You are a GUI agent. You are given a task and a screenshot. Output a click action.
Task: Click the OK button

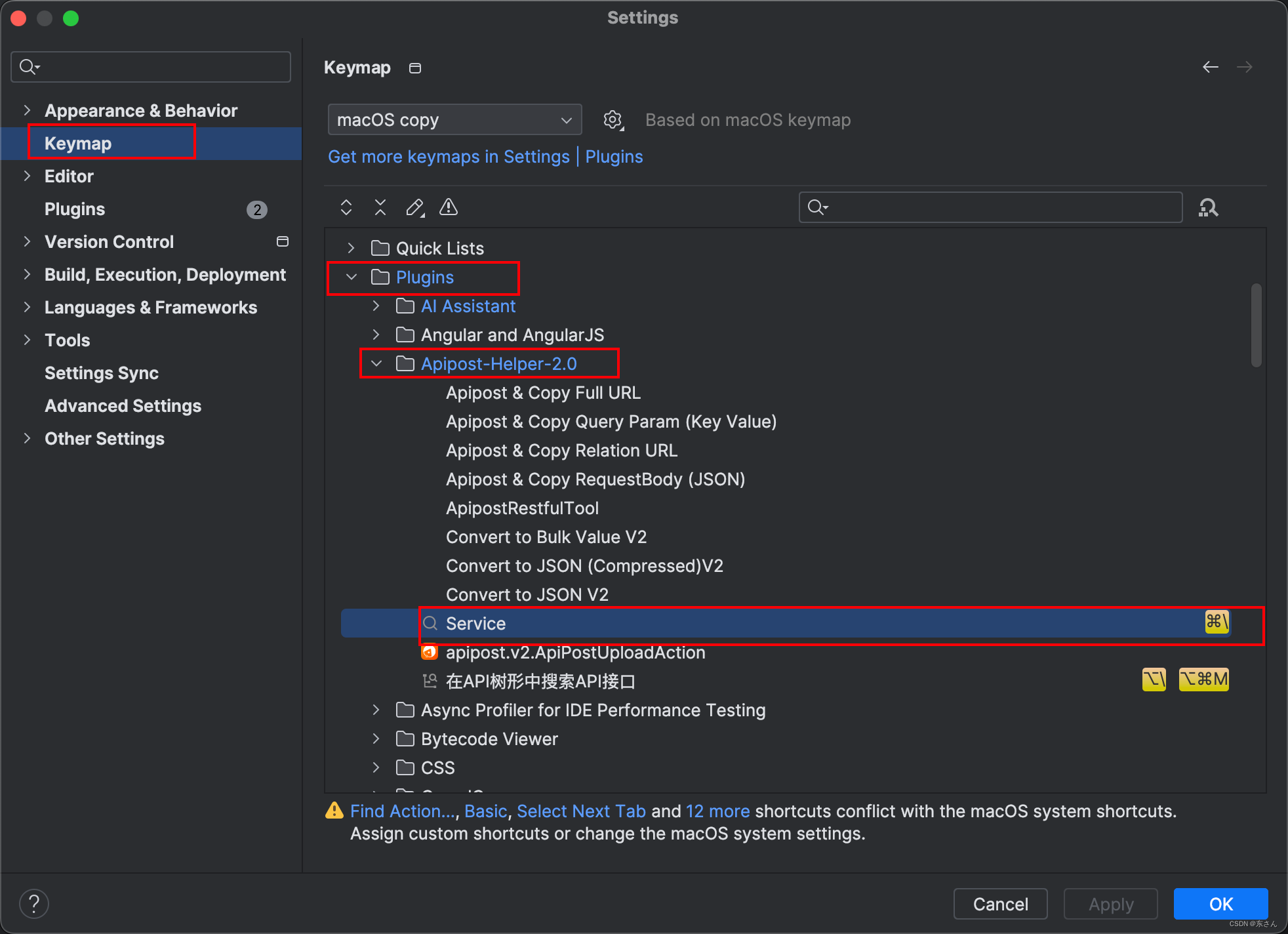[x=1221, y=904]
